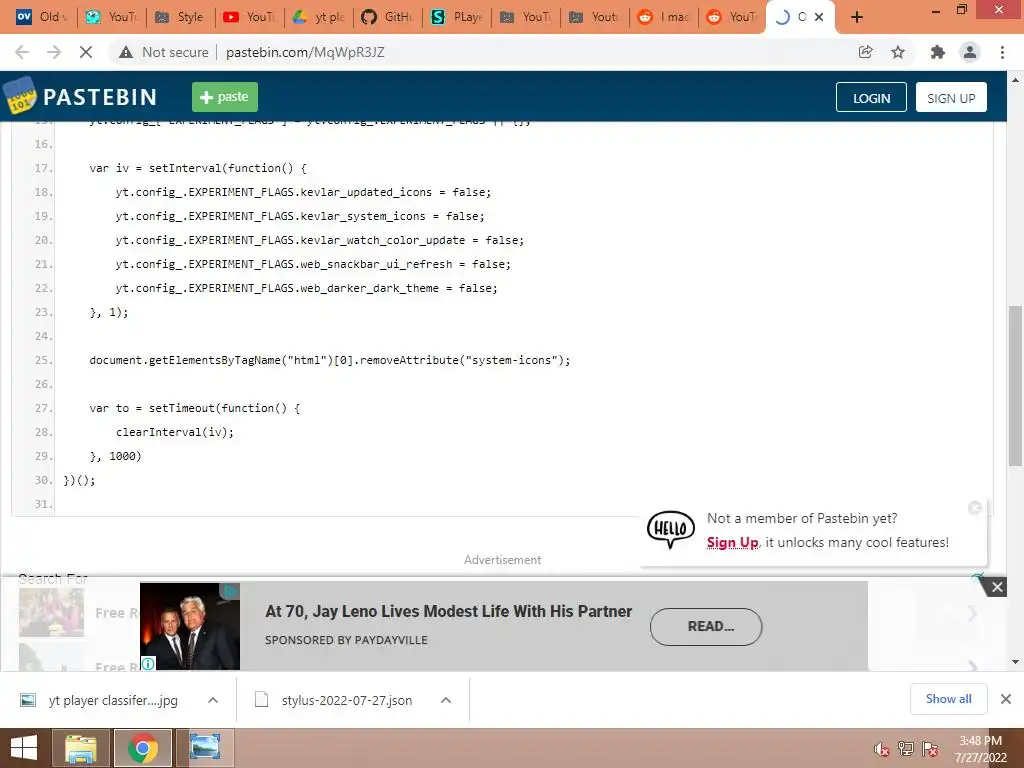
Task: Click the browser forward arrow
Action: pos(54,52)
